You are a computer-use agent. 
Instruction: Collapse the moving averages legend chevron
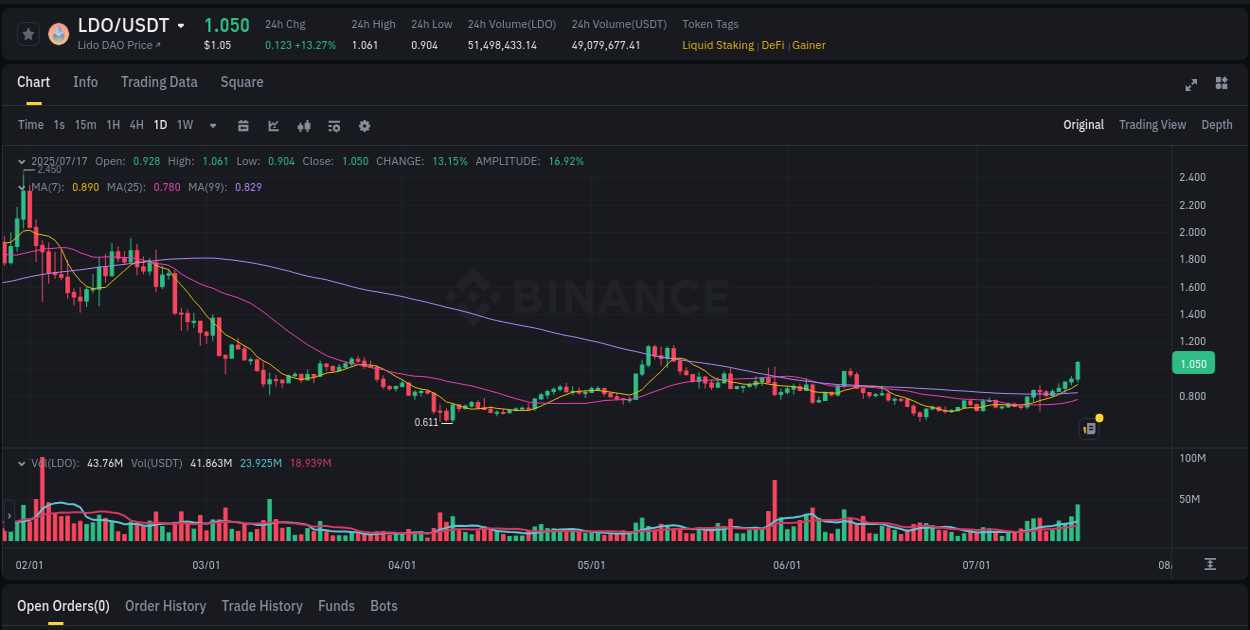[21, 186]
